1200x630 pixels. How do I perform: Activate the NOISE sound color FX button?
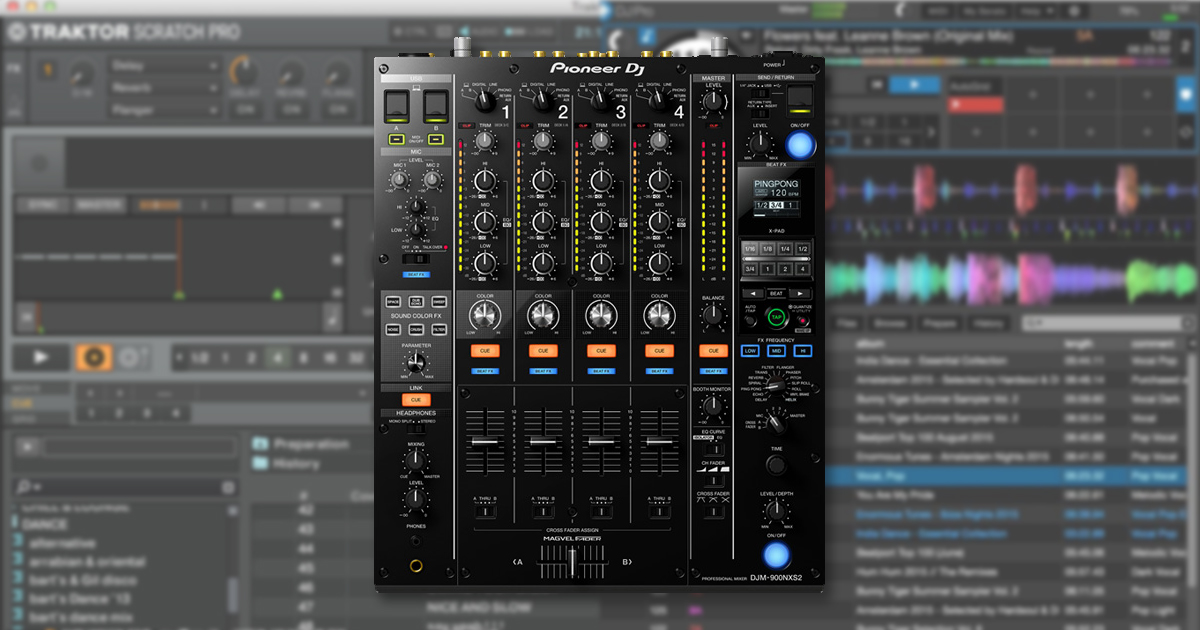[x=393, y=329]
